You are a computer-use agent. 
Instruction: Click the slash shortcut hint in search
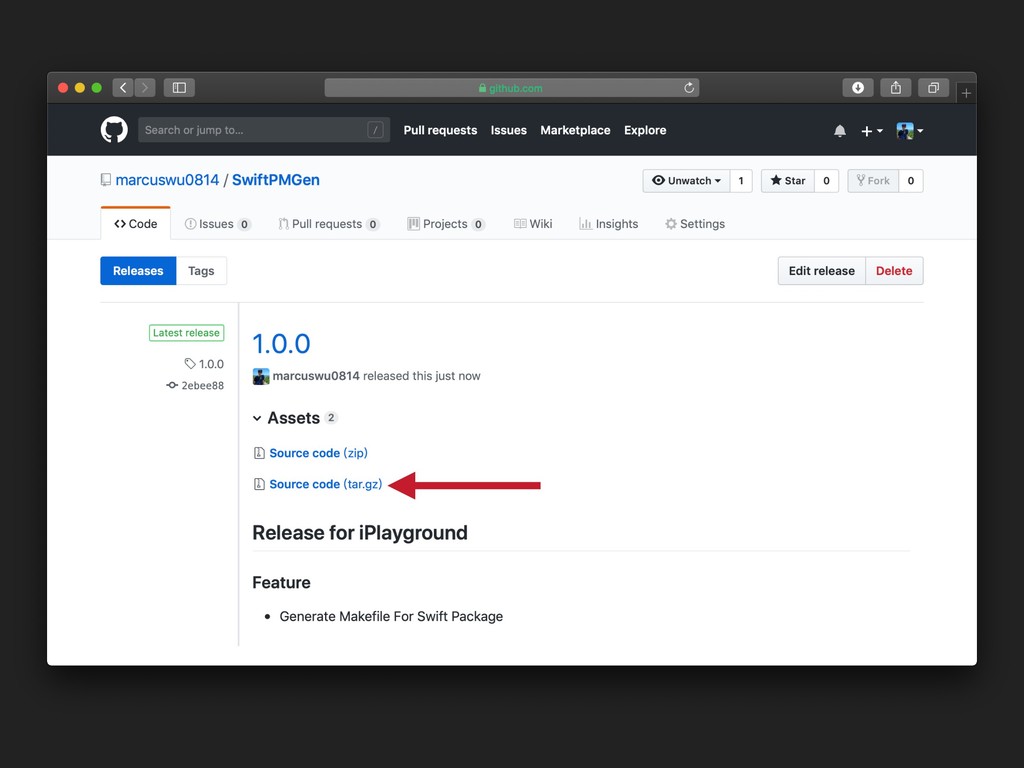point(376,130)
